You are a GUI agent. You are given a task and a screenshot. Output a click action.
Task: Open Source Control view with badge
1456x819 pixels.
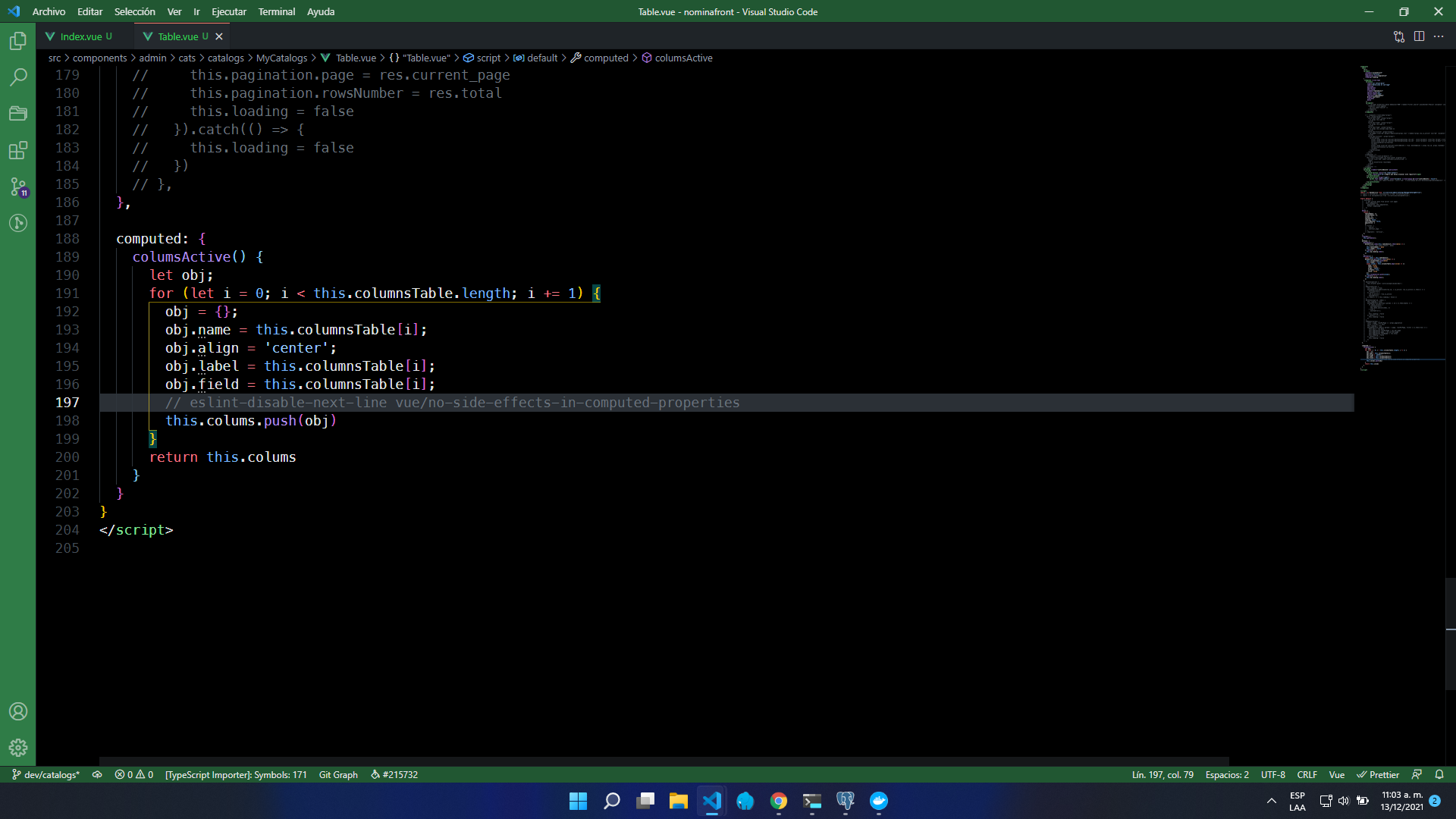pos(18,187)
